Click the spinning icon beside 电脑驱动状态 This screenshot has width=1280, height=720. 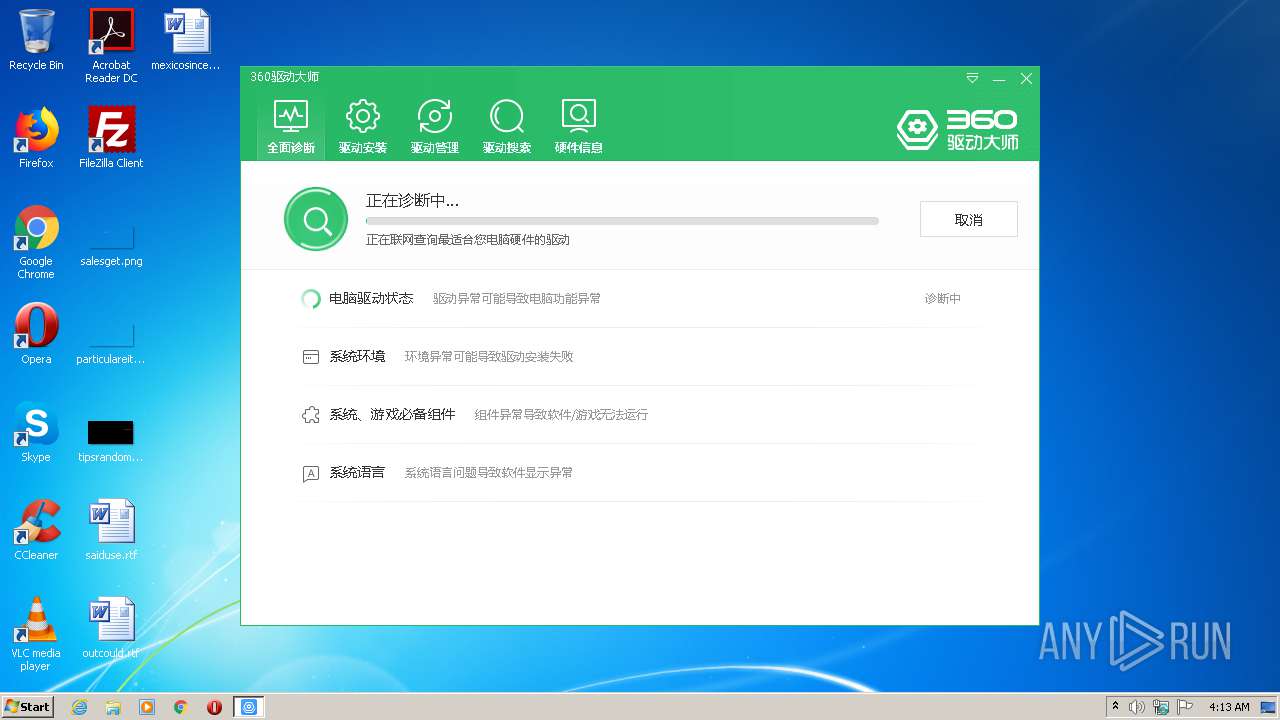(x=311, y=298)
